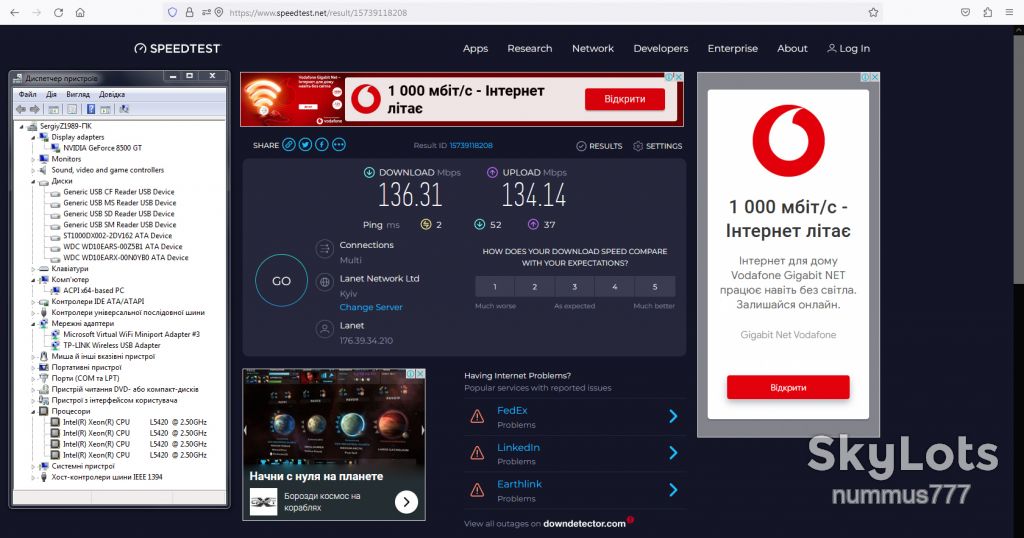Click the Speedtest logo

[178, 48]
